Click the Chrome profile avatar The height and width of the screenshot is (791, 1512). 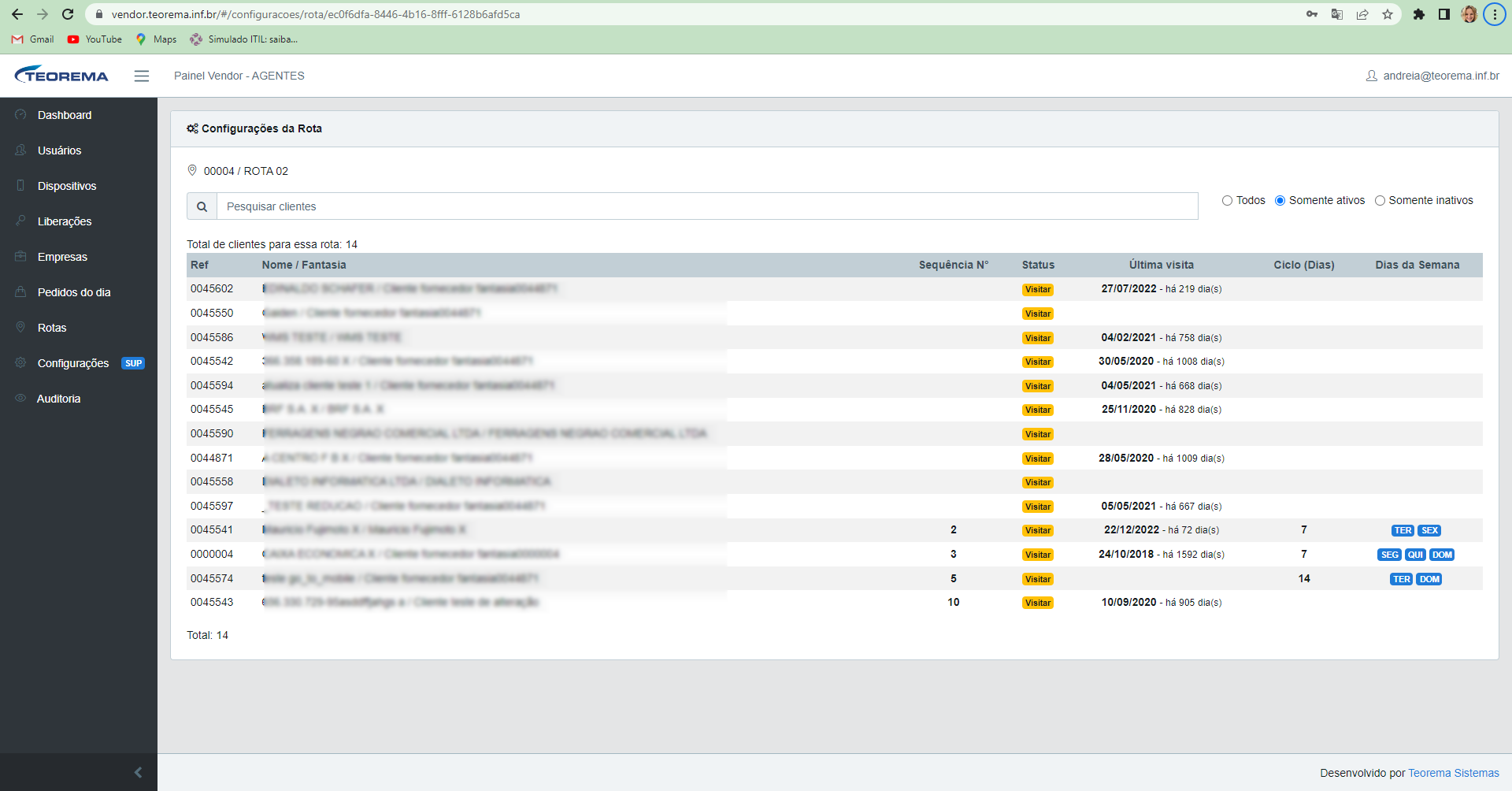(x=1469, y=14)
